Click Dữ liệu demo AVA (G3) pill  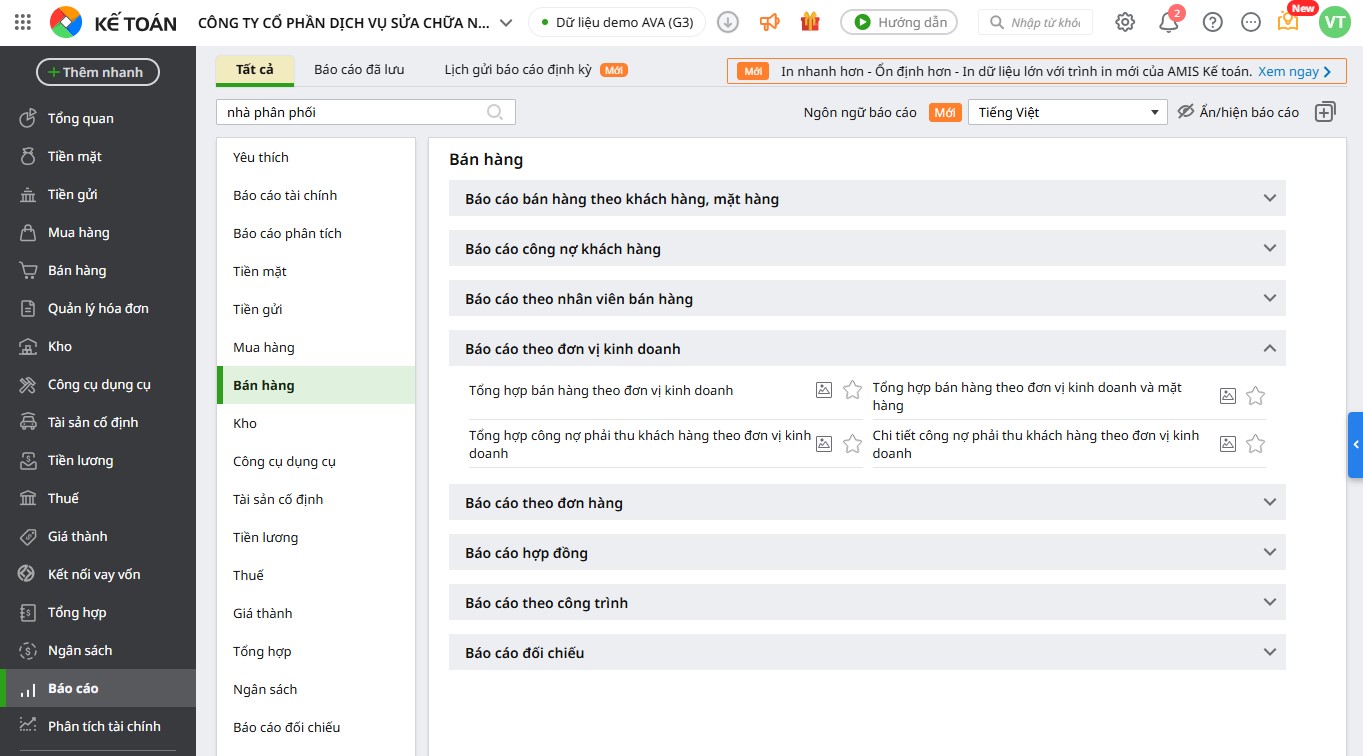(617, 22)
